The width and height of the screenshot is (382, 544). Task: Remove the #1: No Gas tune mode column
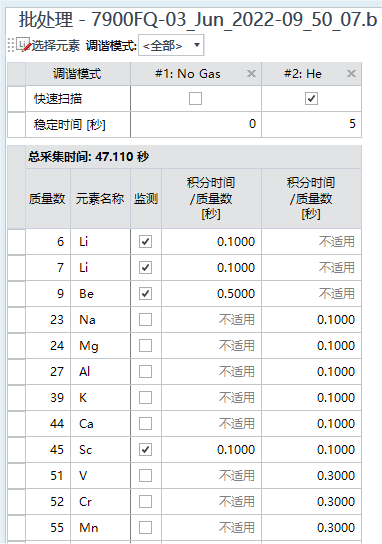click(251, 74)
